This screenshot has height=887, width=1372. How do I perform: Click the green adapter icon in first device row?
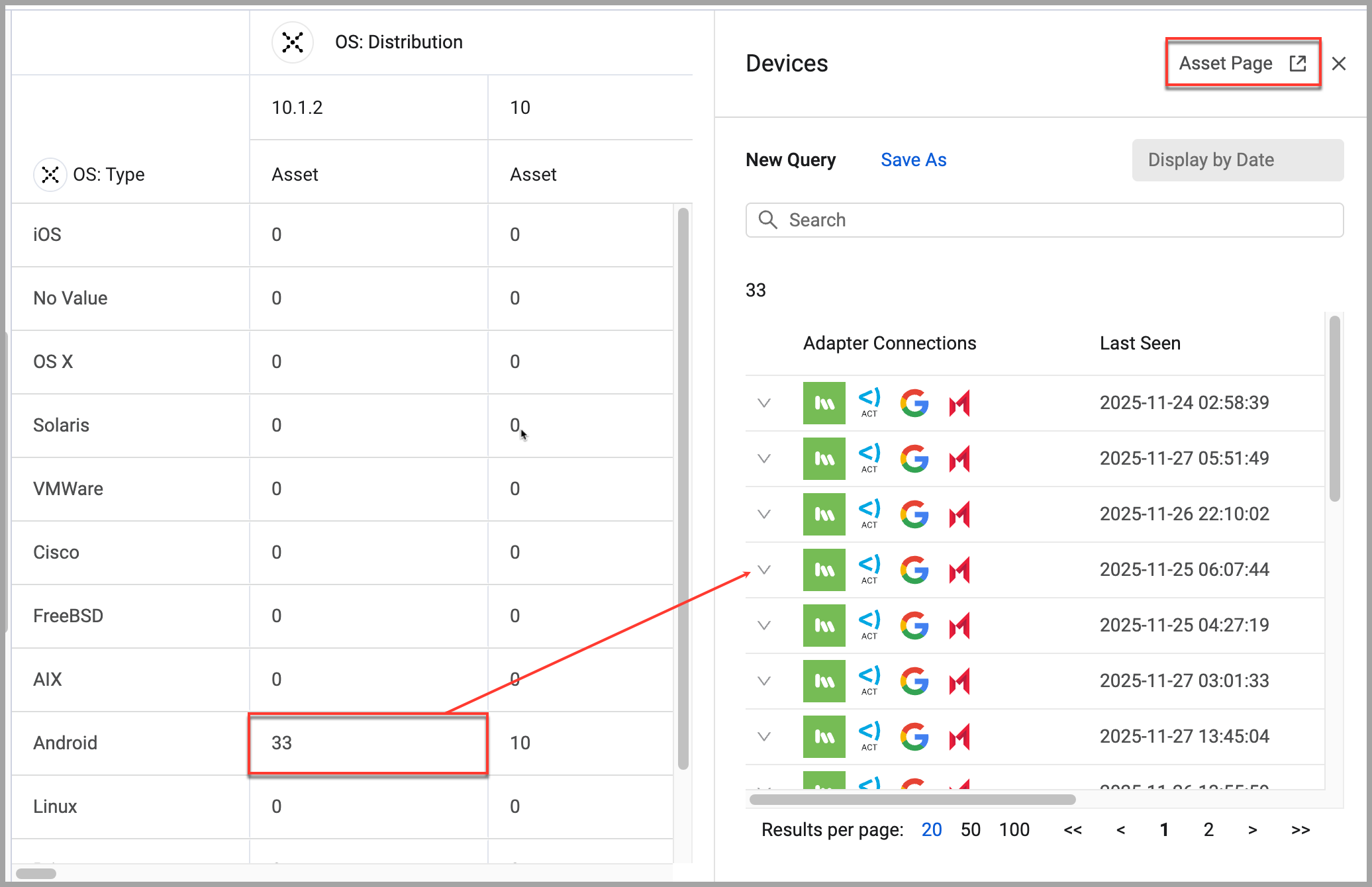(x=824, y=402)
